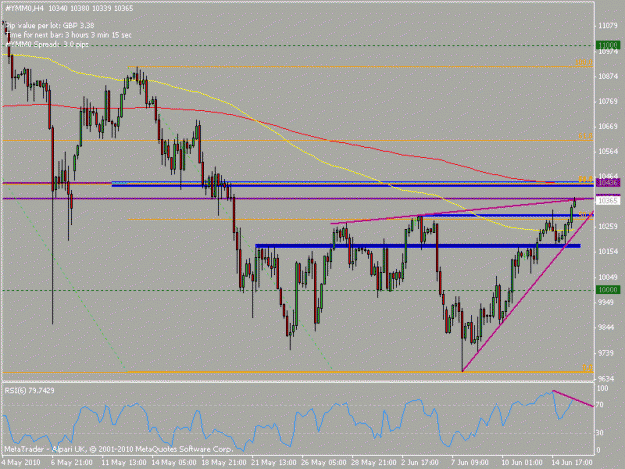The height and width of the screenshot is (469, 625).
Task: Select the green 10000 price level tag
Action: [x=607, y=290]
